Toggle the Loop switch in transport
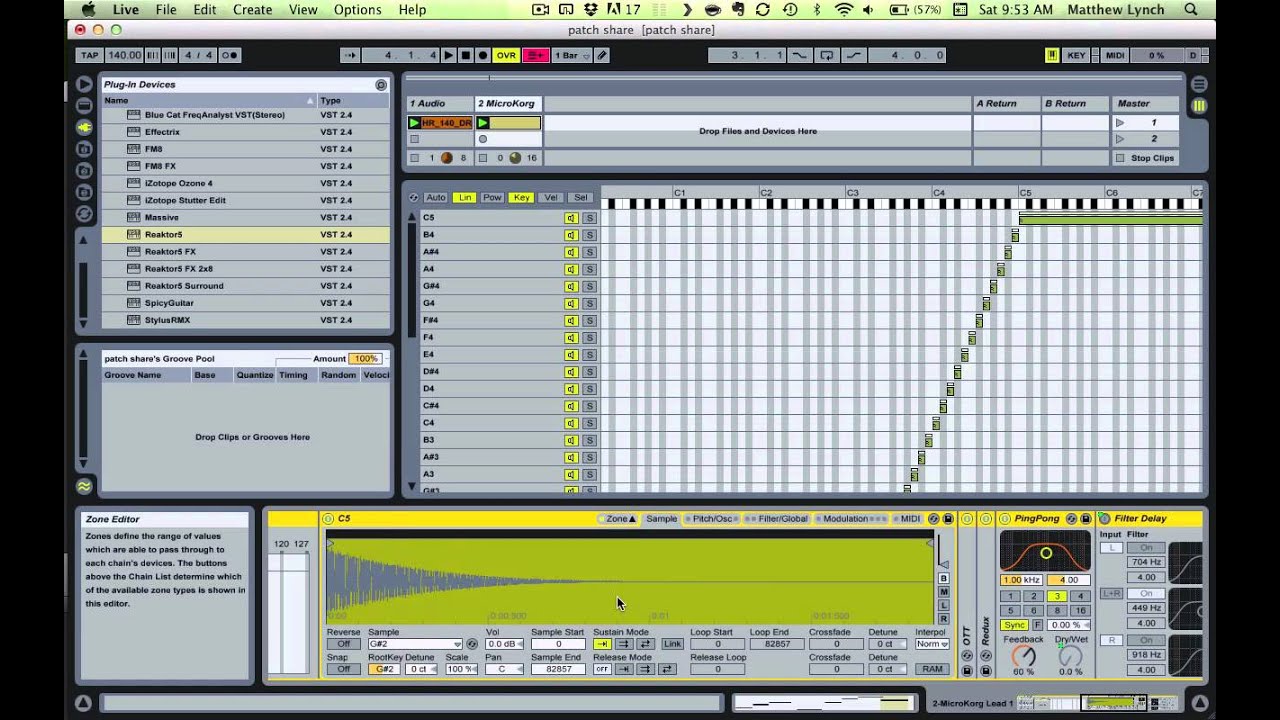 [x=827, y=55]
